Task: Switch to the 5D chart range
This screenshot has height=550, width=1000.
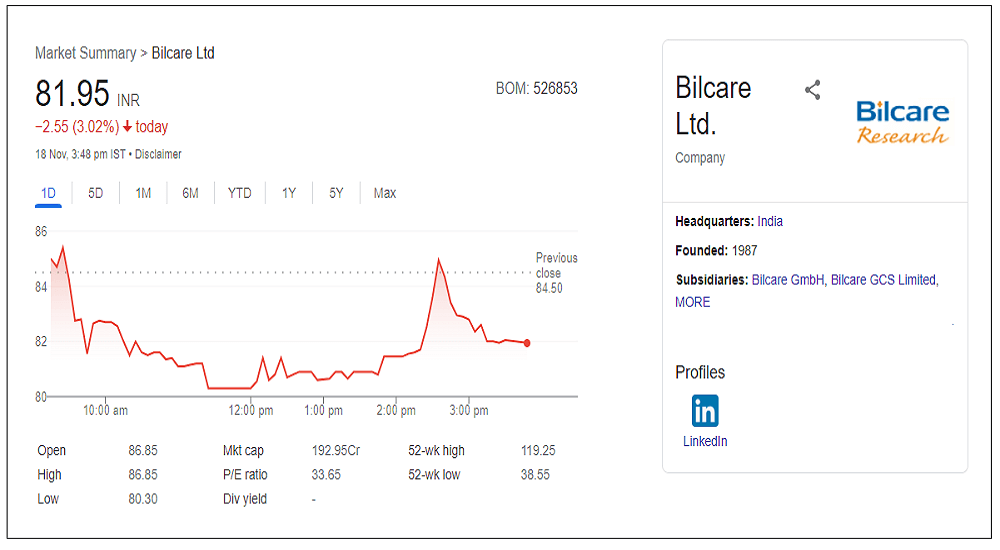Action: tap(96, 193)
